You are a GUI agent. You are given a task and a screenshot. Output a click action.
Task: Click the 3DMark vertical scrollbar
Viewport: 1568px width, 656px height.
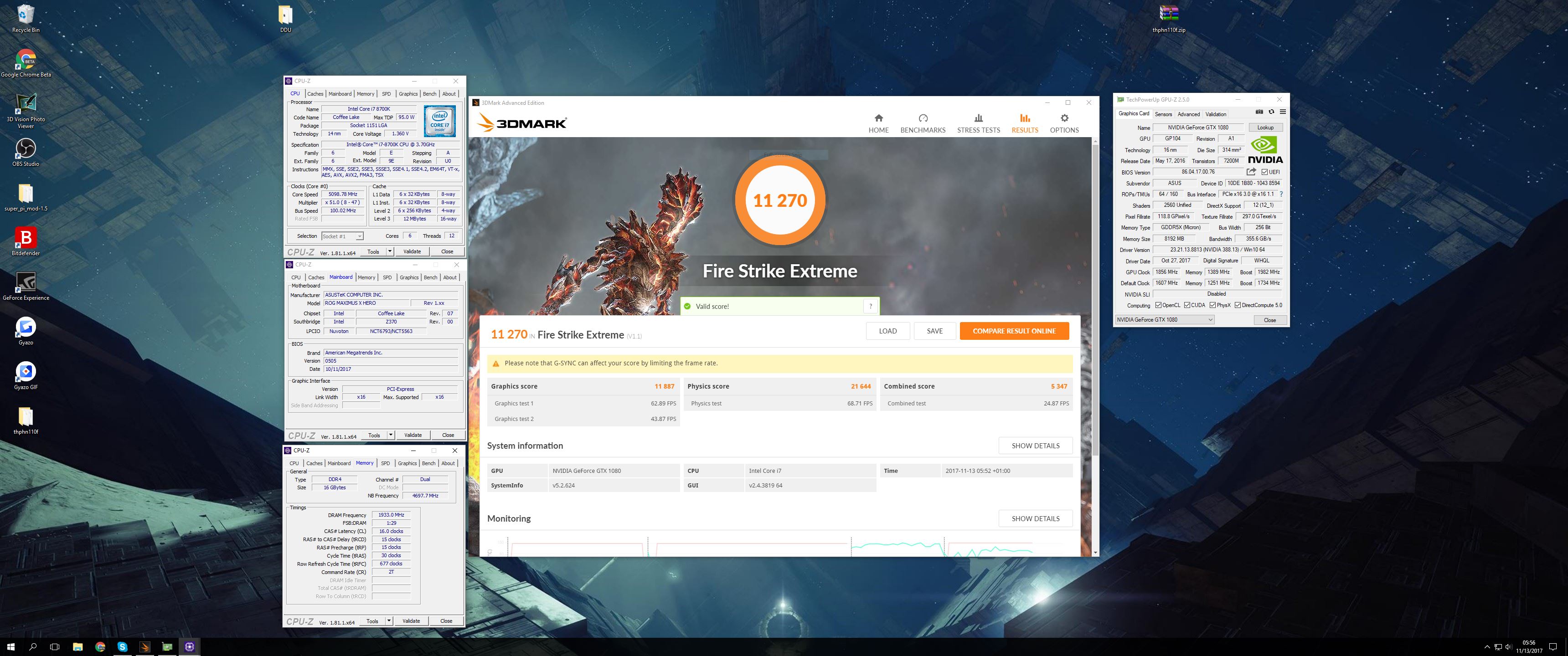[1096, 299]
